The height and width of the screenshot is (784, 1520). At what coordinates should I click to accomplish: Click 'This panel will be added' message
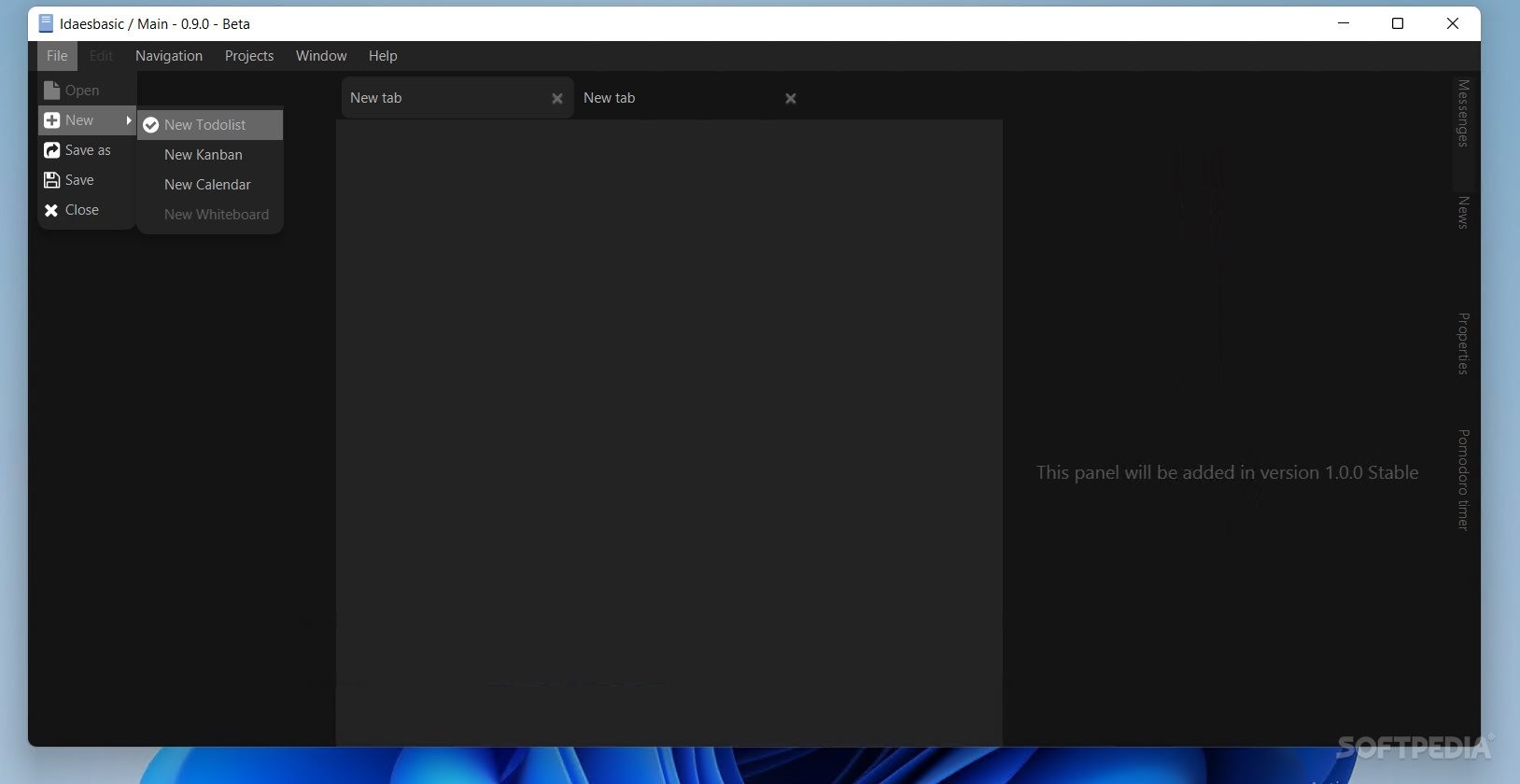[1227, 473]
